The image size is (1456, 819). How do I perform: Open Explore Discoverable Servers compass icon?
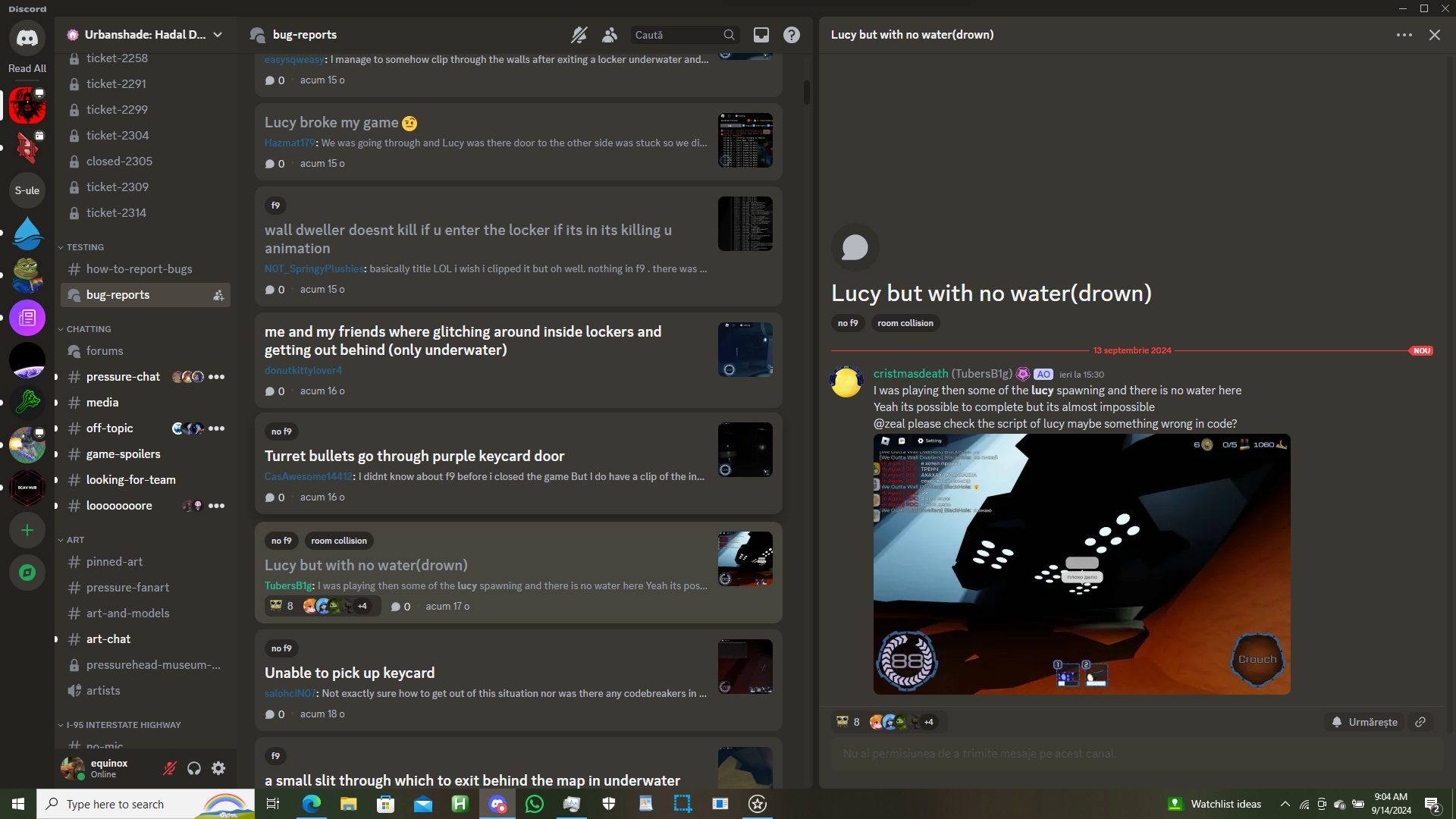(27, 573)
